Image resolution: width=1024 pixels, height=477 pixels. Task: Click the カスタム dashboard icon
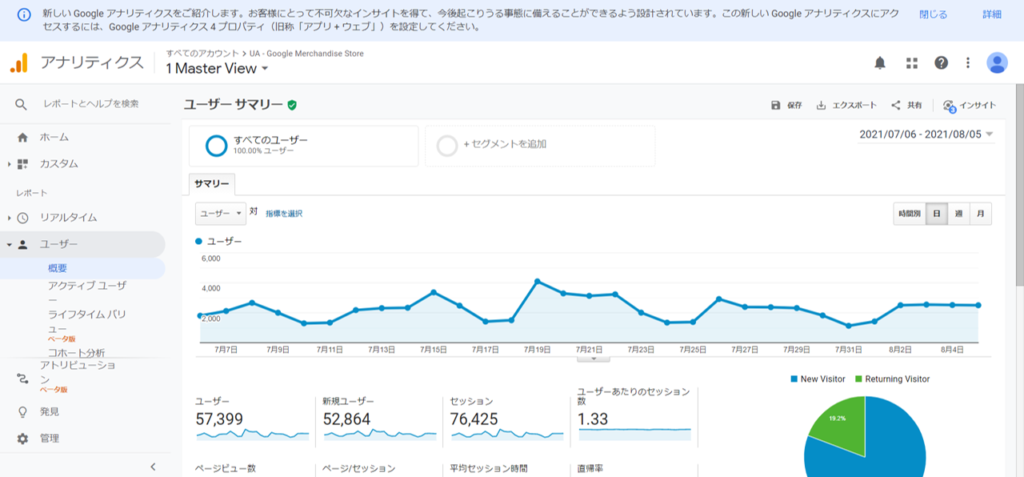tap(23, 163)
